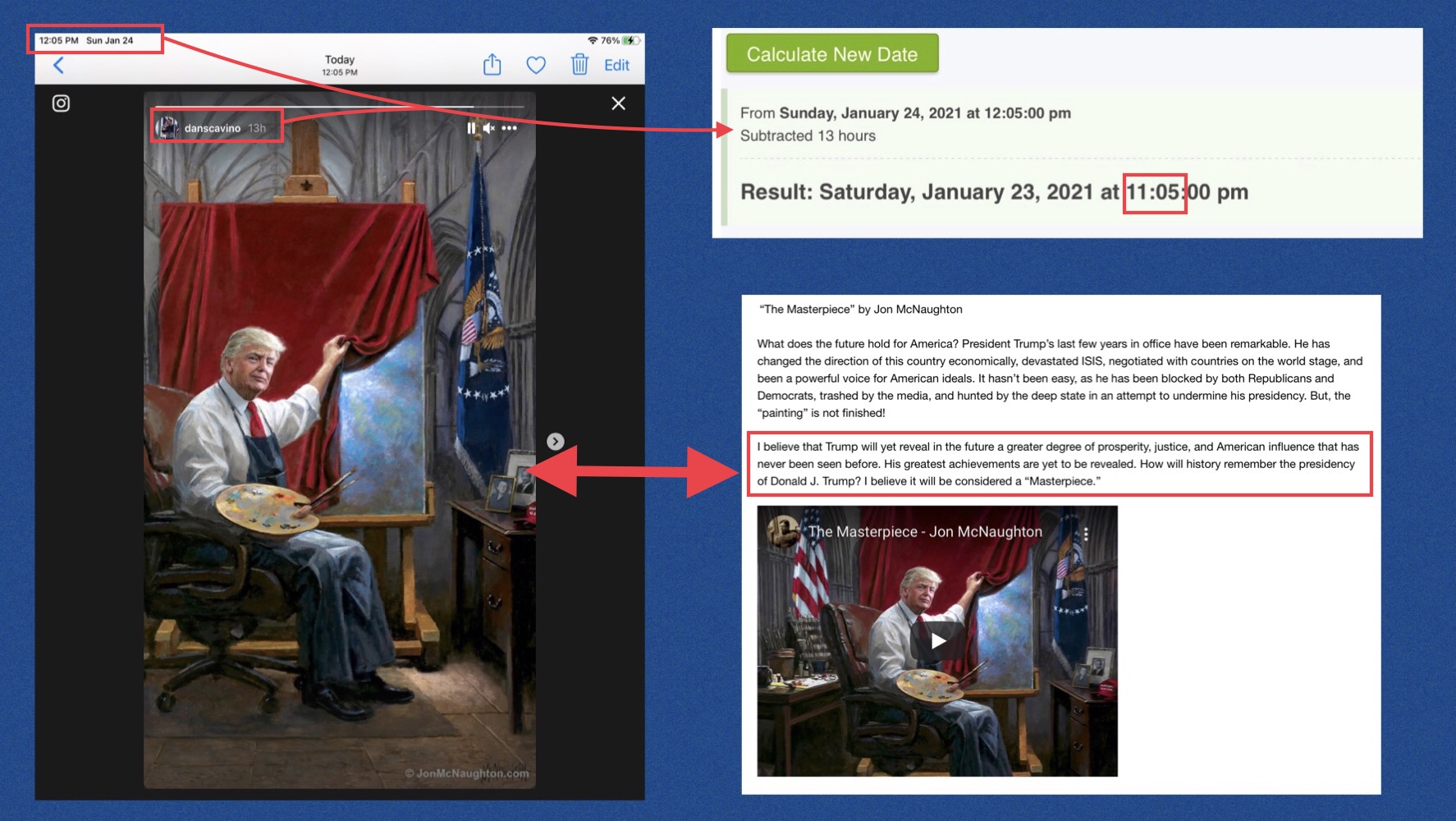This screenshot has width=1456, height=821.
Task: Tap the danscavino username
Action: click(x=212, y=128)
